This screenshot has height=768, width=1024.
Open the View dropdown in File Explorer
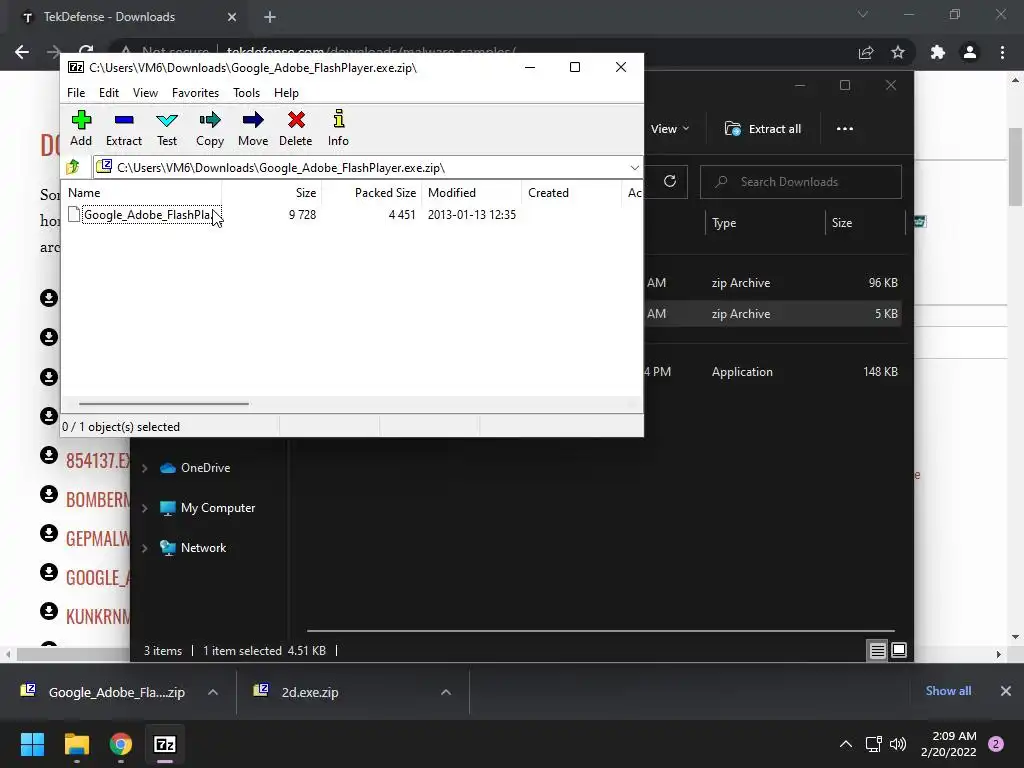tap(670, 129)
